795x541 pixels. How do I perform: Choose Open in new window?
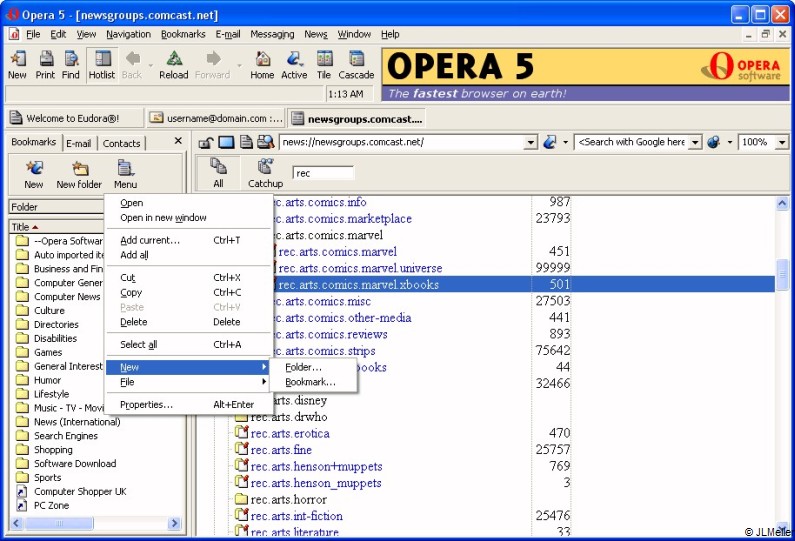pos(187,218)
